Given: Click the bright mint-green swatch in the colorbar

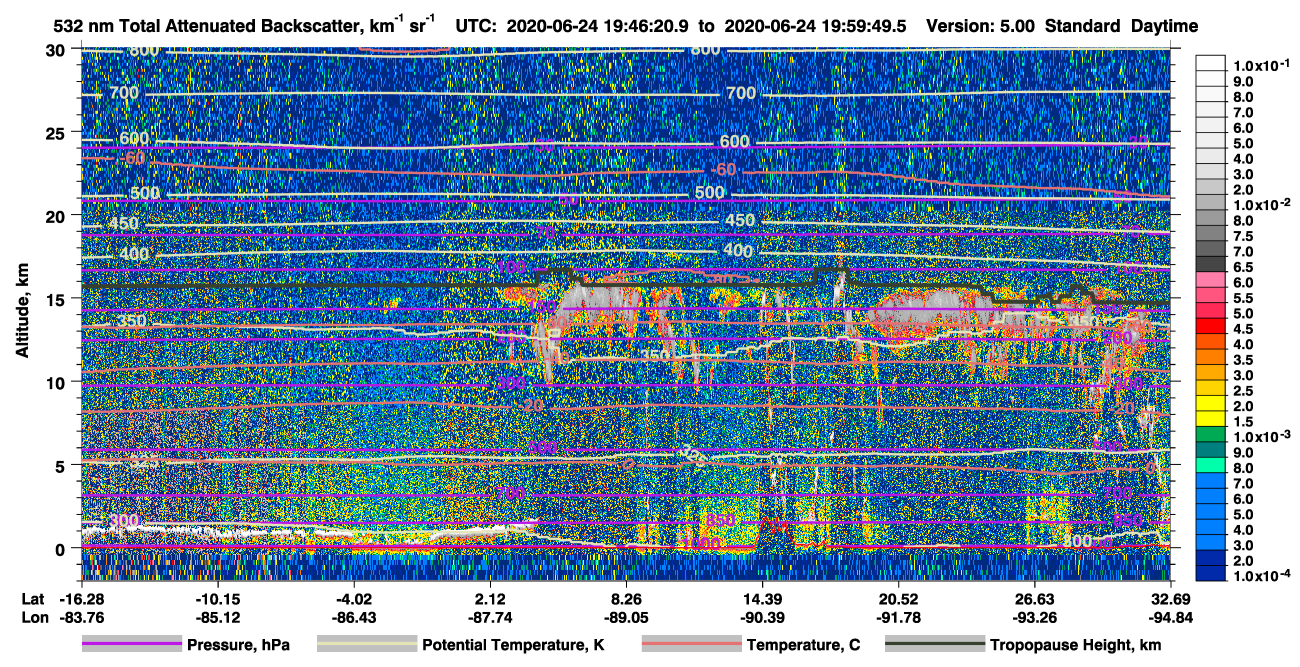Looking at the screenshot, I should pos(1212,465).
